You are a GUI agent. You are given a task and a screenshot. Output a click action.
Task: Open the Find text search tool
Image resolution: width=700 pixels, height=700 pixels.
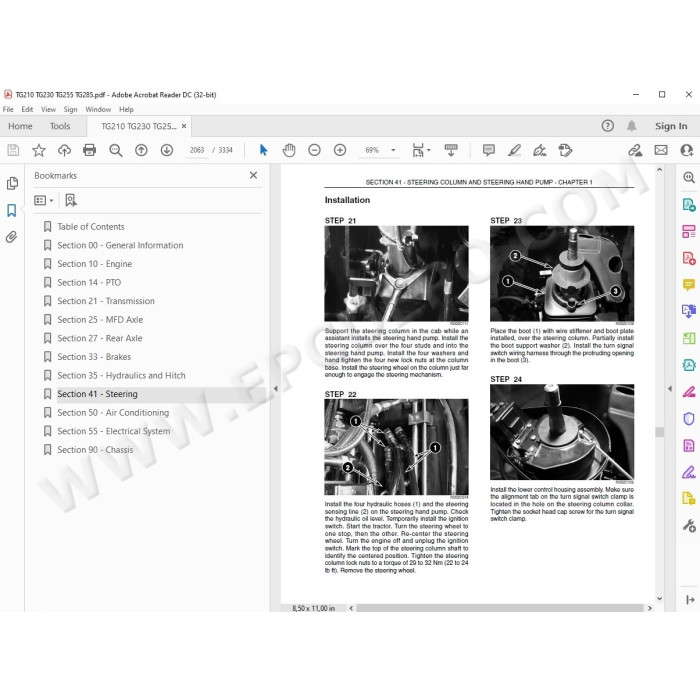(x=116, y=150)
